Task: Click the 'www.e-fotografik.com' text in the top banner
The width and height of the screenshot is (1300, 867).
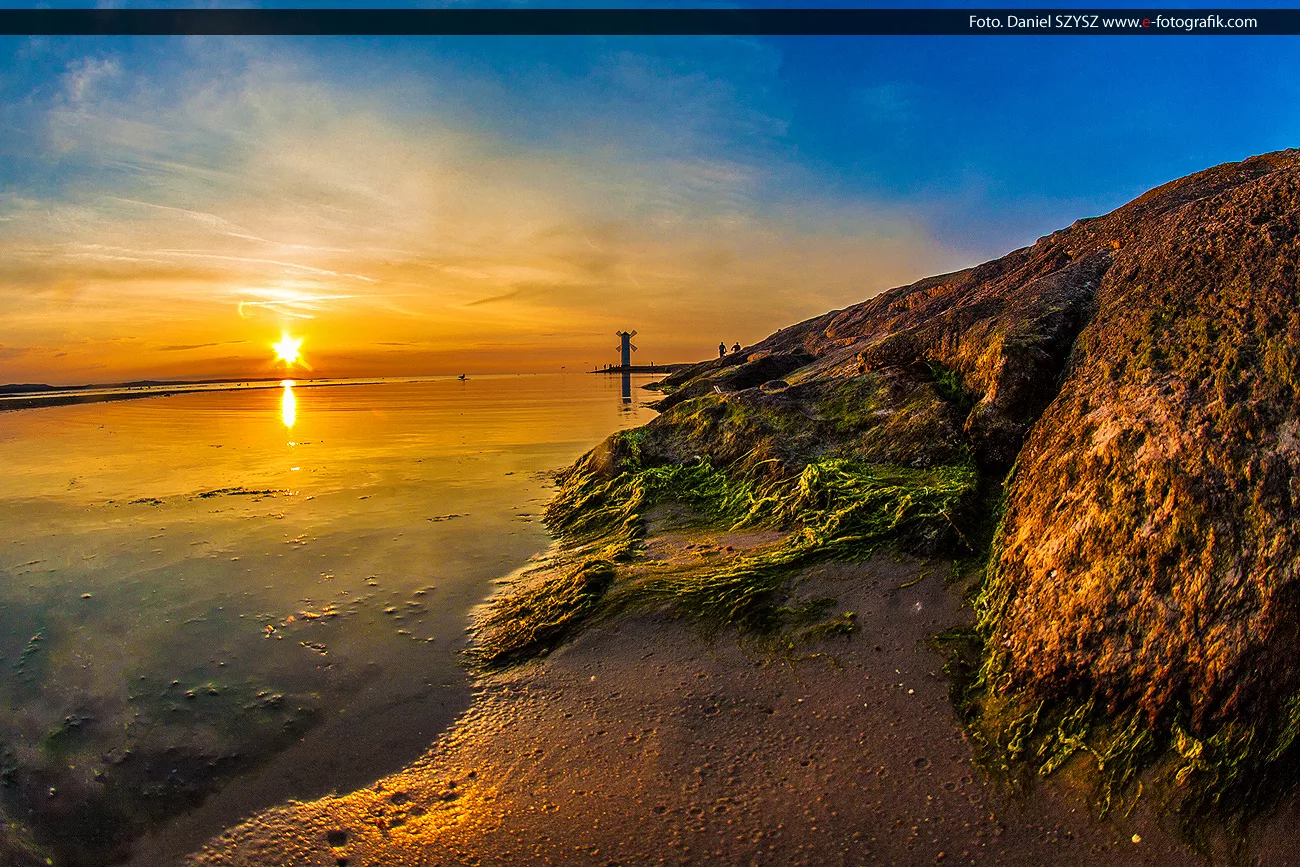Action: tap(1179, 22)
